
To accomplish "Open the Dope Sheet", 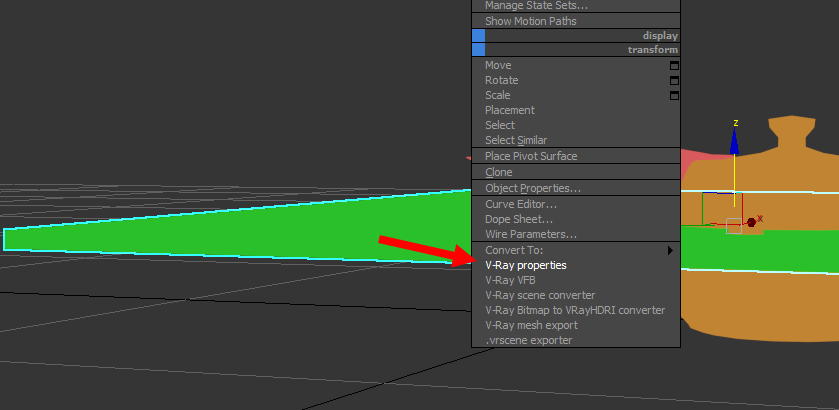I will click(576, 219).
